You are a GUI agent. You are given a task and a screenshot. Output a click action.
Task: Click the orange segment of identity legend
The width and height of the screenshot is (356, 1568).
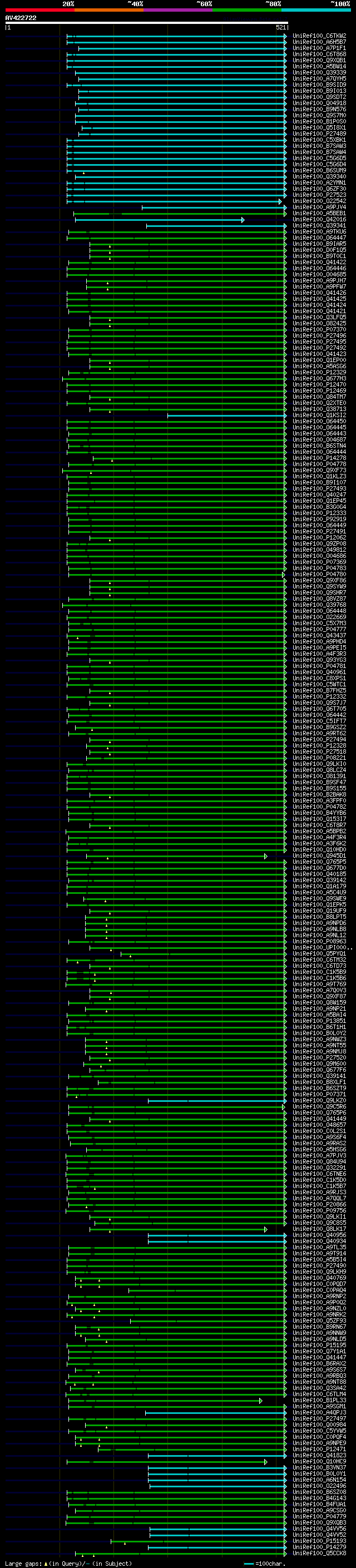pyautogui.click(x=109, y=11)
